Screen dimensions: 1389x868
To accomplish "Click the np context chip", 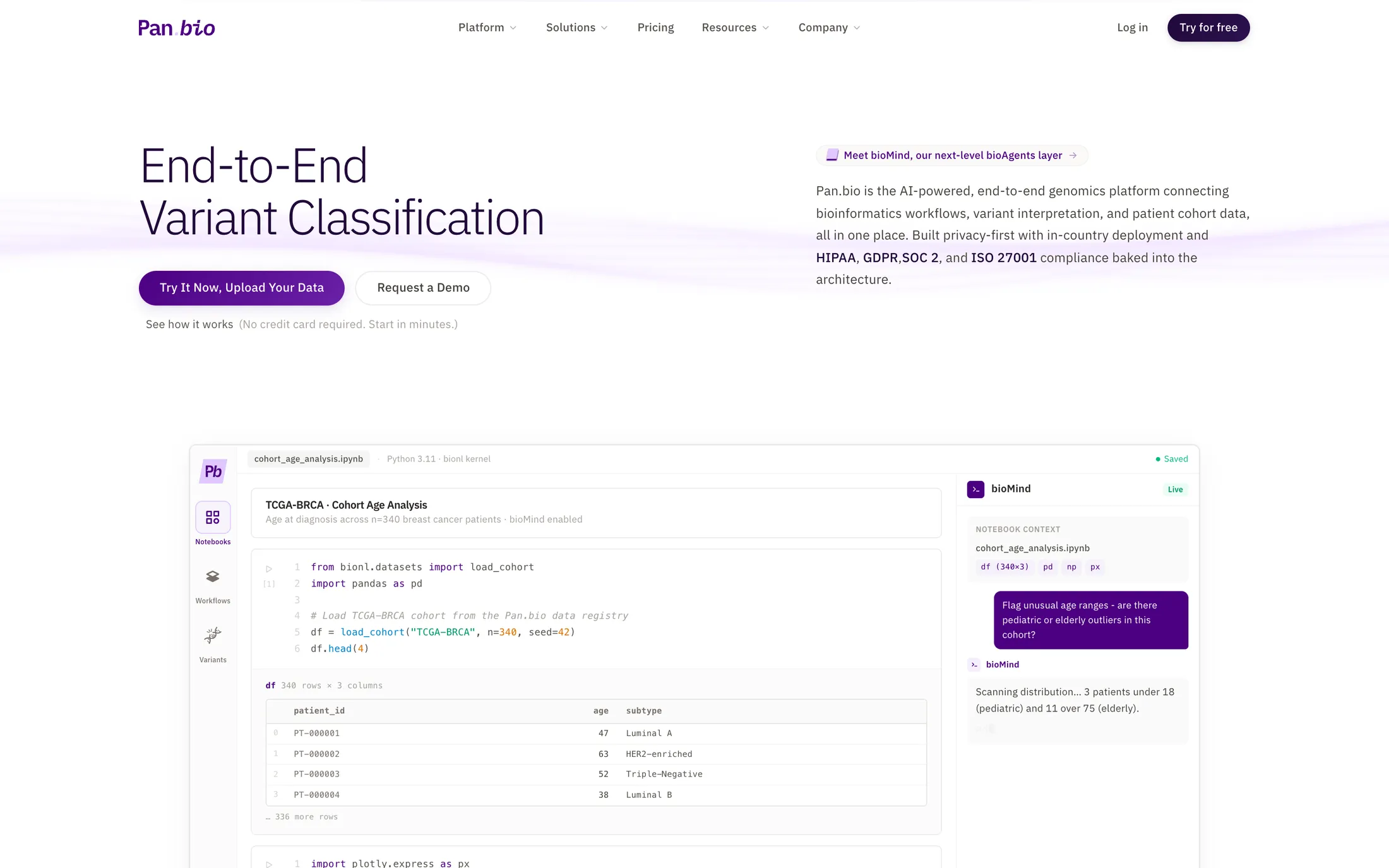I will 1071,567.
